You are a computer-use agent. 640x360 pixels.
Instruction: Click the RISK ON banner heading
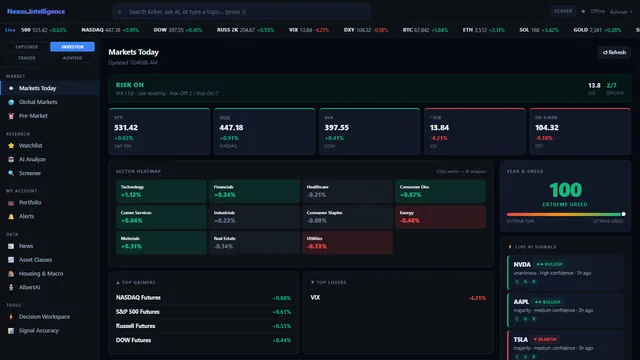tap(130, 85)
